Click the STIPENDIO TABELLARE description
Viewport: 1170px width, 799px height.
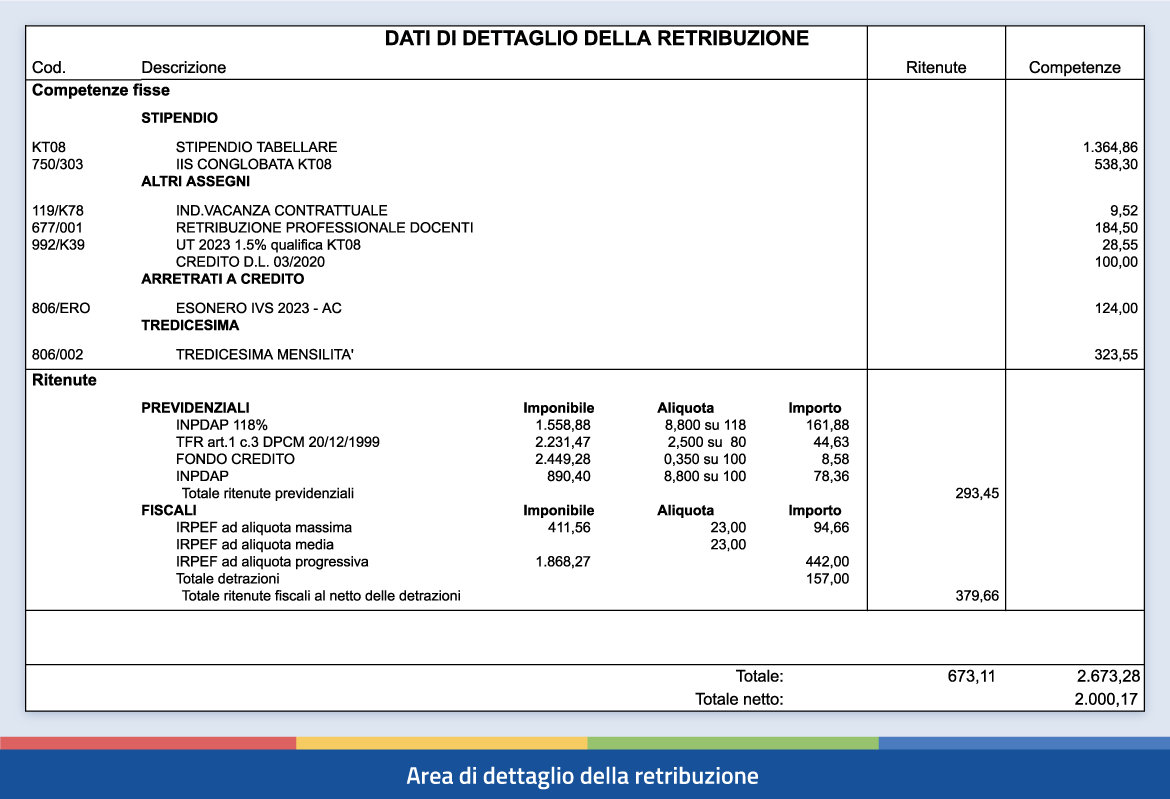pyautogui.click(x=256, y=147)
